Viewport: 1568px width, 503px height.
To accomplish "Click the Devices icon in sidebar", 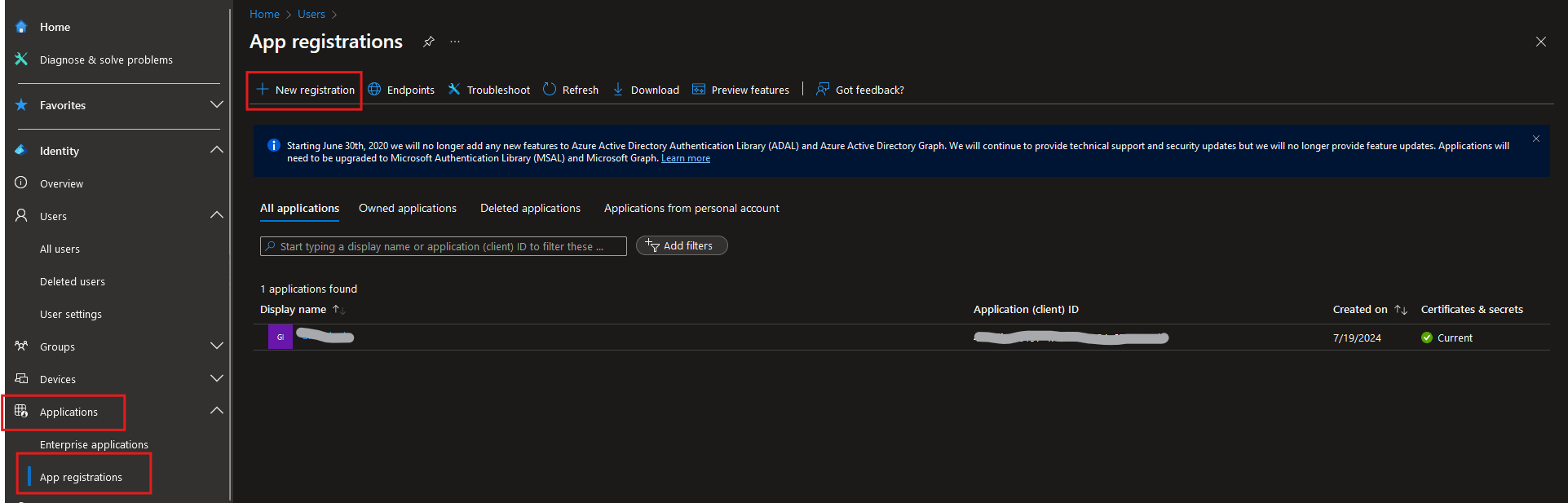I will pos(21,378).
